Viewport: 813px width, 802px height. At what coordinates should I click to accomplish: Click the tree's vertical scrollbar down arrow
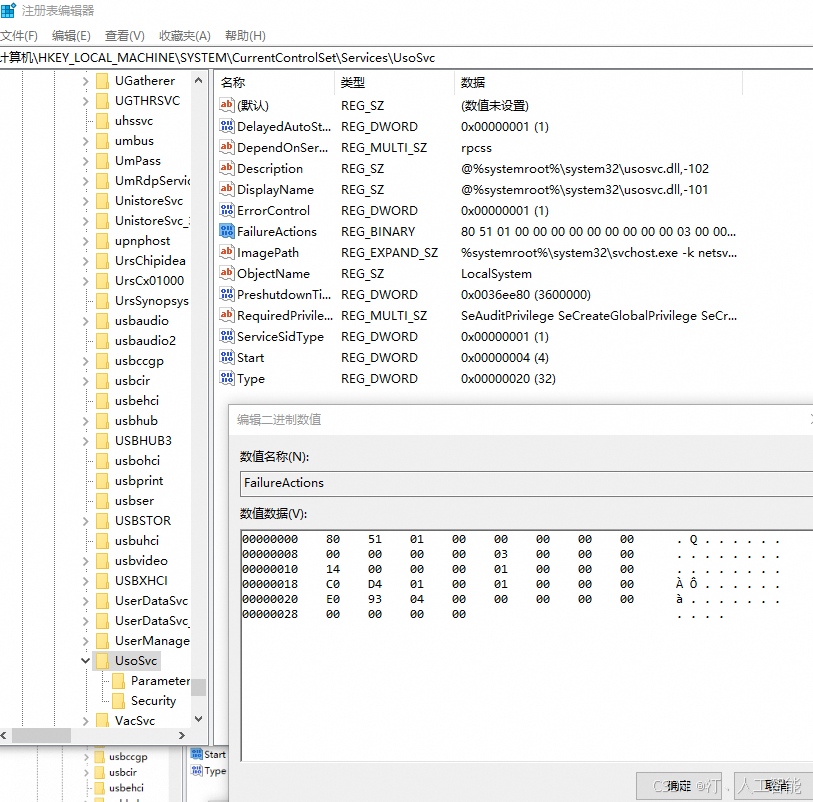[x=199, y=719]
